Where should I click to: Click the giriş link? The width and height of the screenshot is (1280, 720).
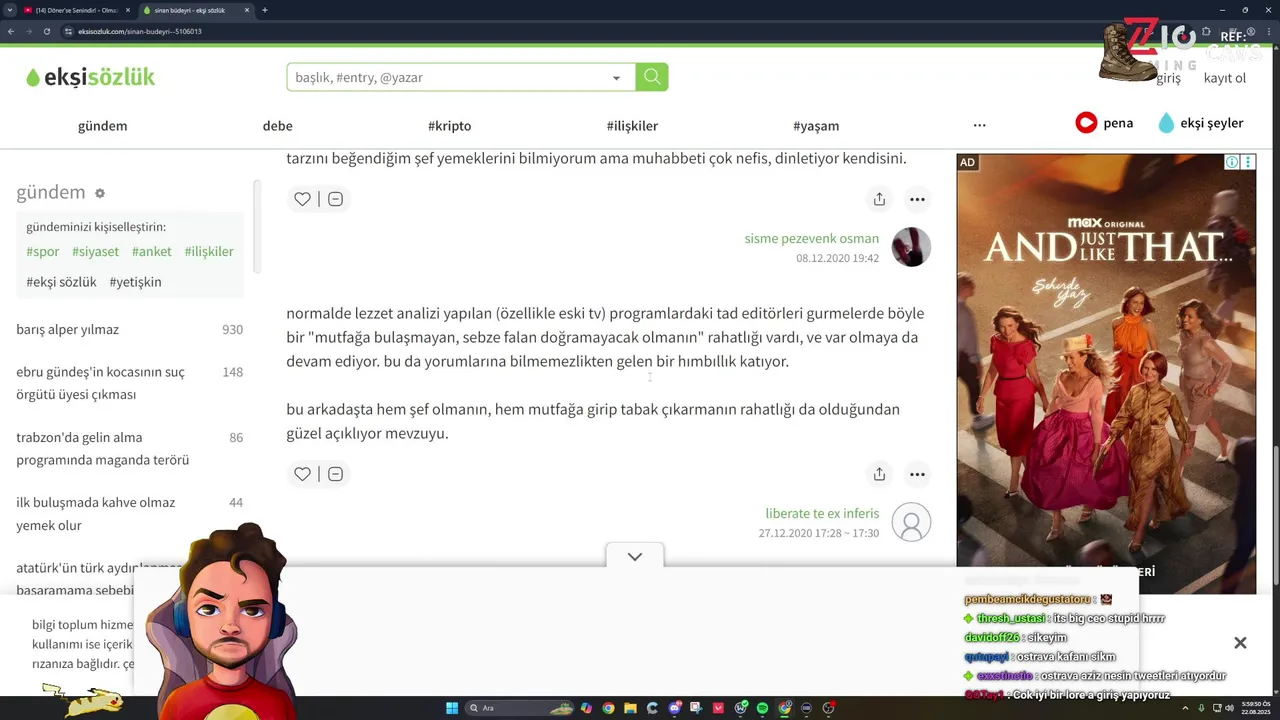click(x=1168, y=78)
